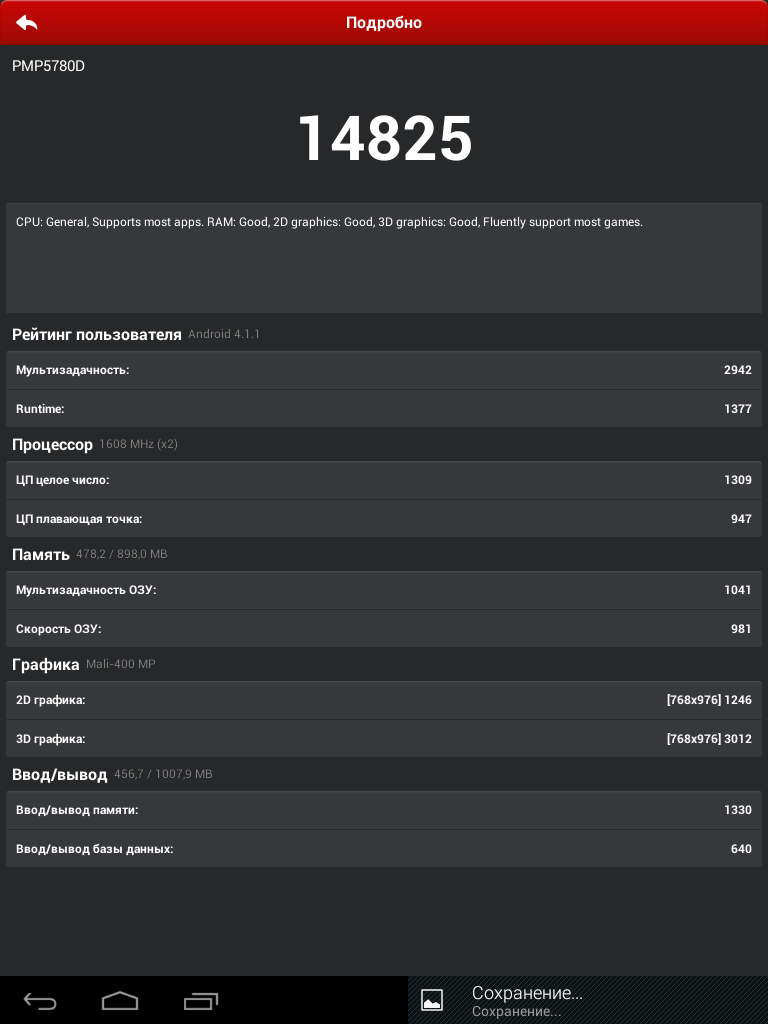Viewport: 768px width, 1024px height.
Task: Tap the 3D графика result row
Action: point(384,739)
